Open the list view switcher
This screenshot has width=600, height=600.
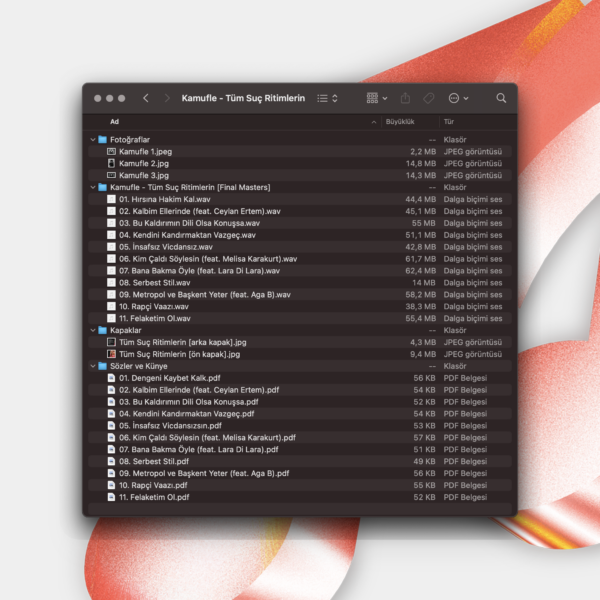[x=327, y=99]
